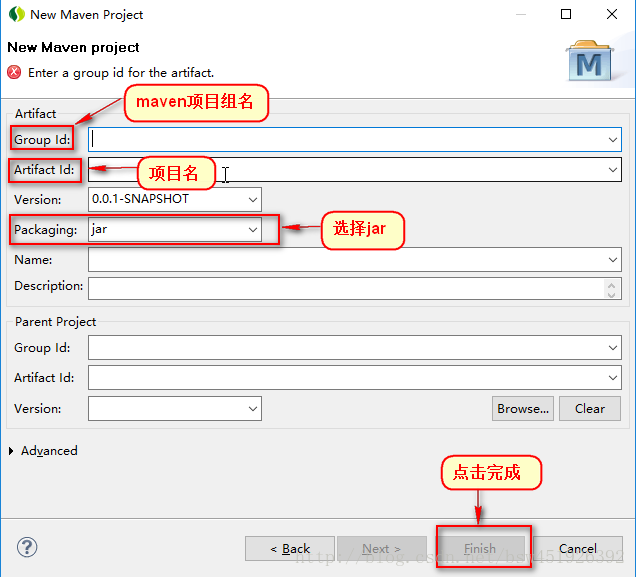
Task: Click the Spring app icon in title bar
Action: (17, 15)
